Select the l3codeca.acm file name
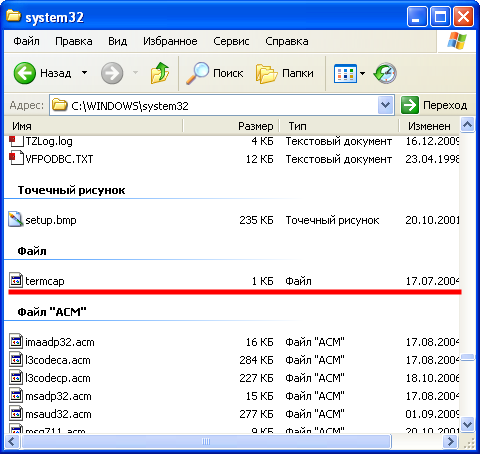The image size is (480, 454). 58,360
